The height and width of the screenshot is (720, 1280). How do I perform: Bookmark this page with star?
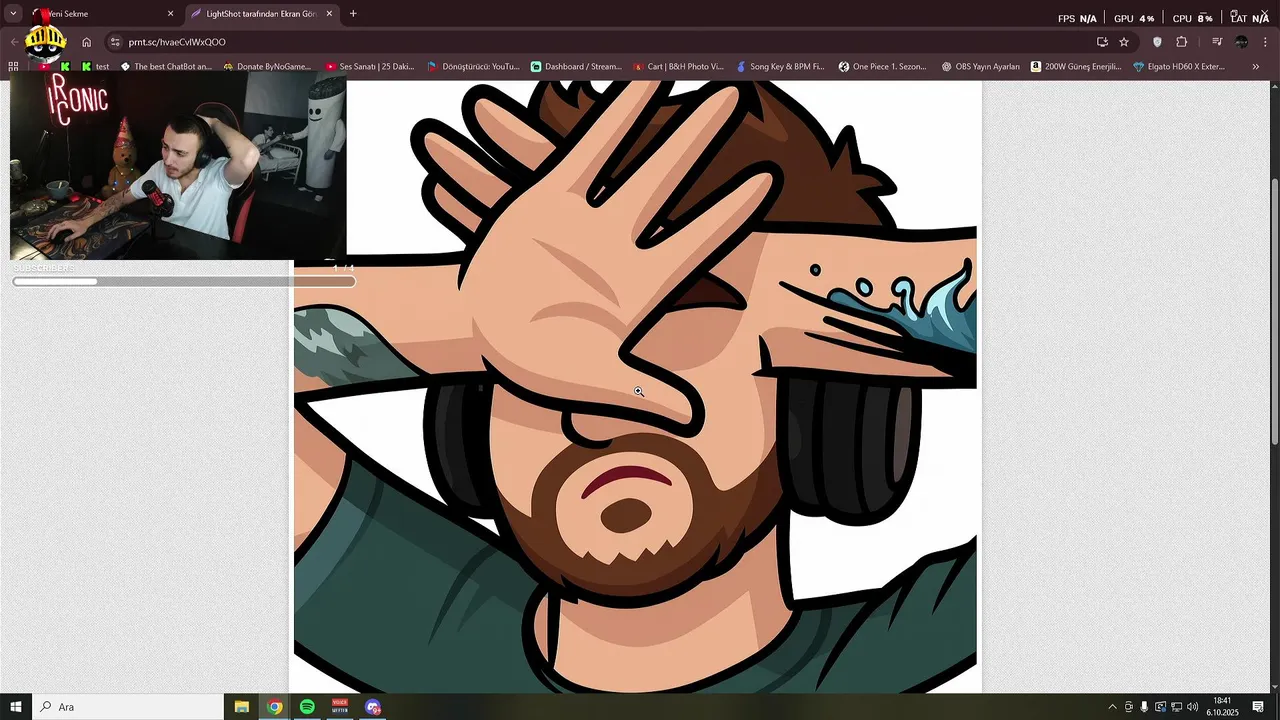point(1124,42)
